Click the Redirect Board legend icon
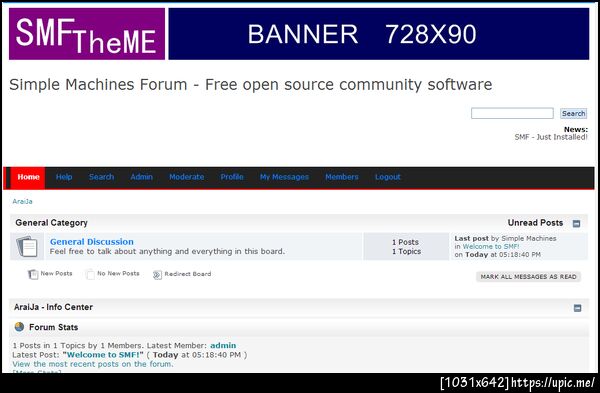The height and width of the screenshot is (393, 600). (157, 274)
